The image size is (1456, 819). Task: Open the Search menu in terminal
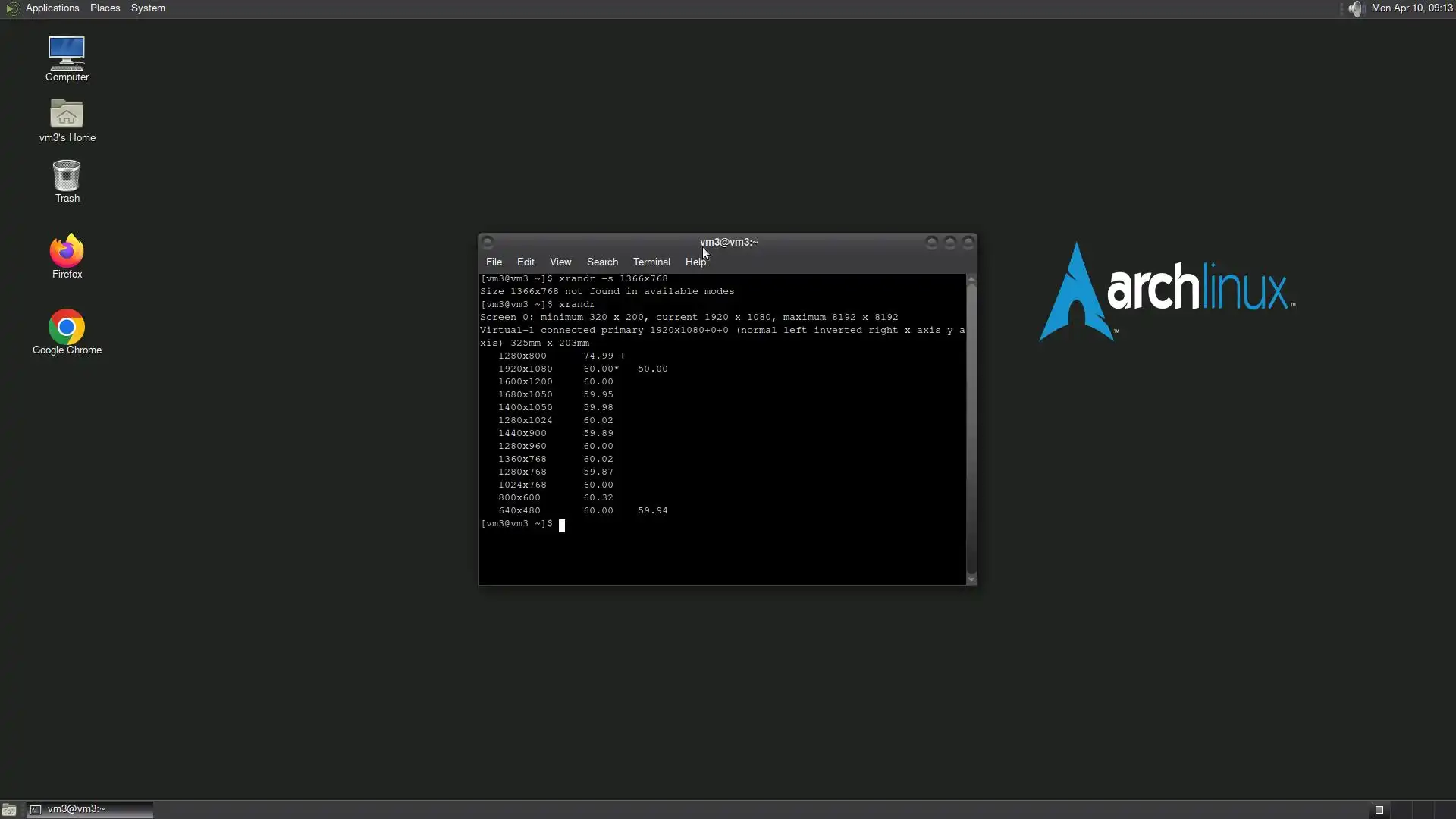pyautogui.click(x=602, y=262)
